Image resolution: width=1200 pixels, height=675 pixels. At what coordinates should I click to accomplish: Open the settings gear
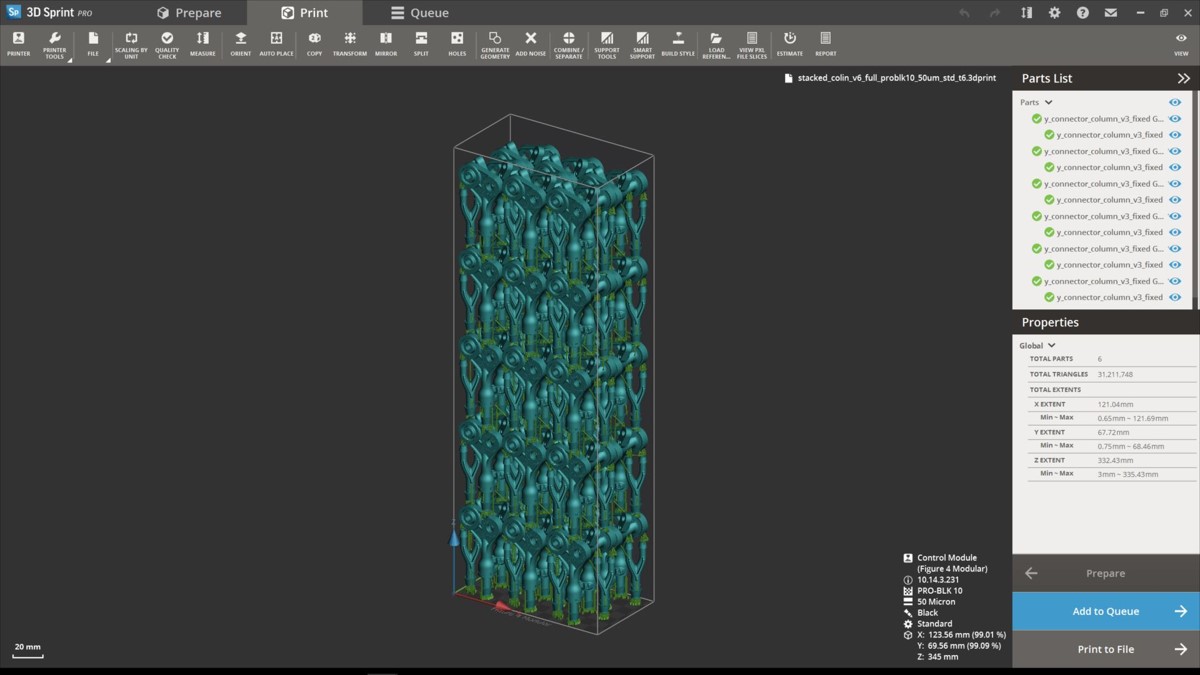(1054, 13)
